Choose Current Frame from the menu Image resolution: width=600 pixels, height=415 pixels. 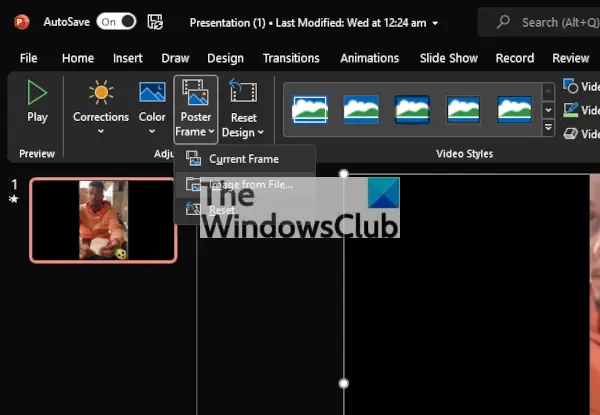(x=245, y=159)
